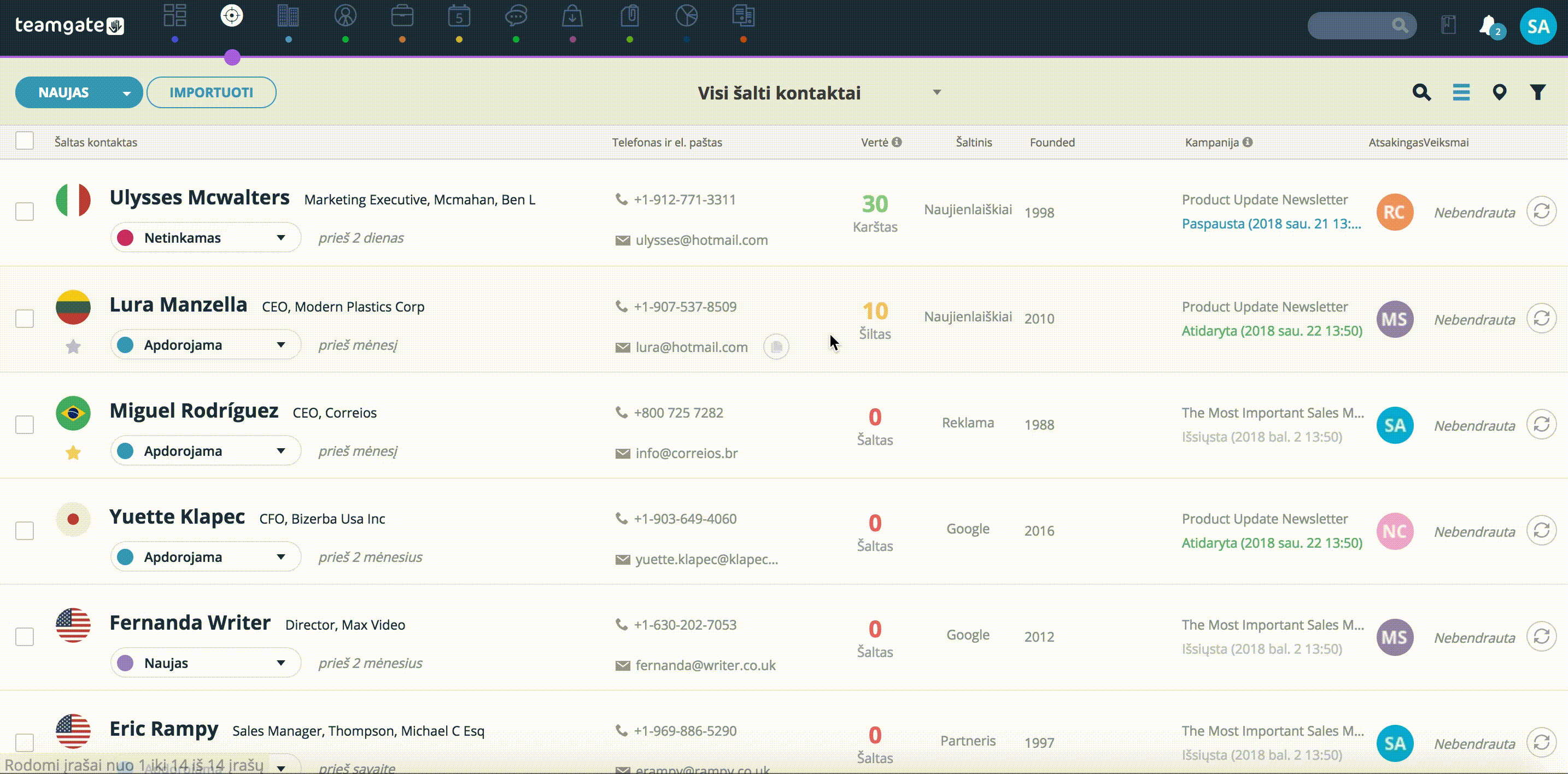Image resolution: width=1568 pixels, height=774 pixels.
Task: Open the deals briefcase icon in navigation
Action: pos(402,16)
